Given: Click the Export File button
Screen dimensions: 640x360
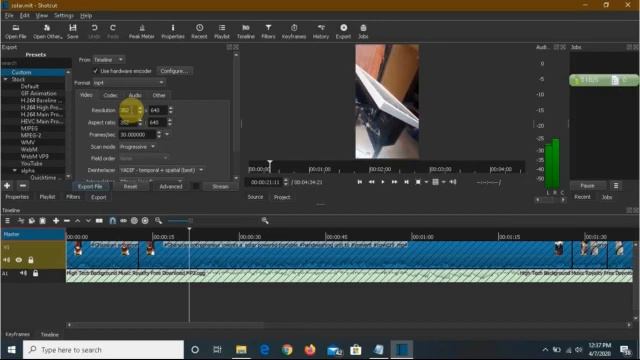Looking at the screenshot, I should click(90, 187).
